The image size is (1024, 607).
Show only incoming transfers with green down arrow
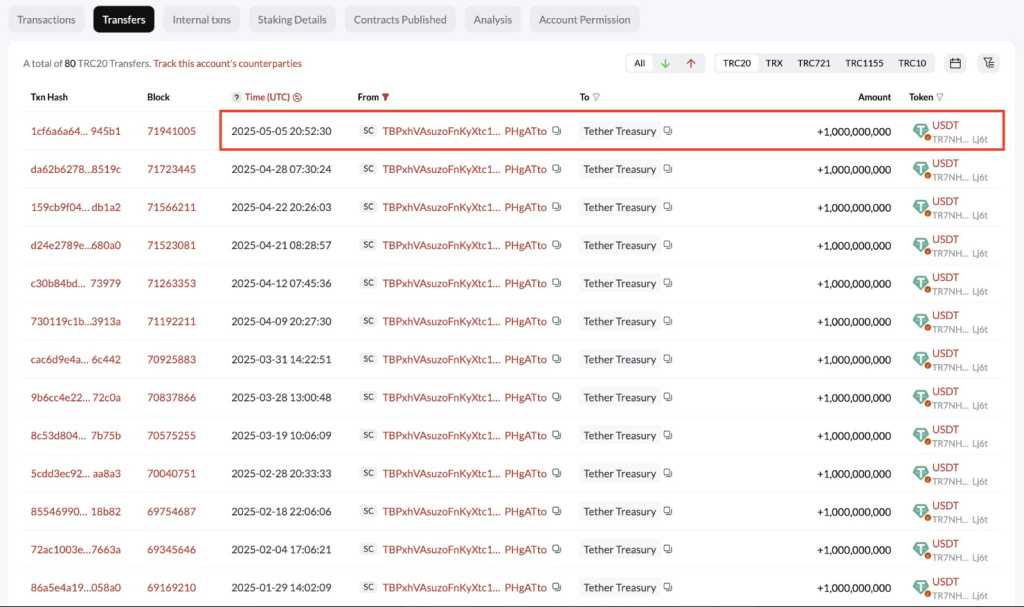click(665, 63)
